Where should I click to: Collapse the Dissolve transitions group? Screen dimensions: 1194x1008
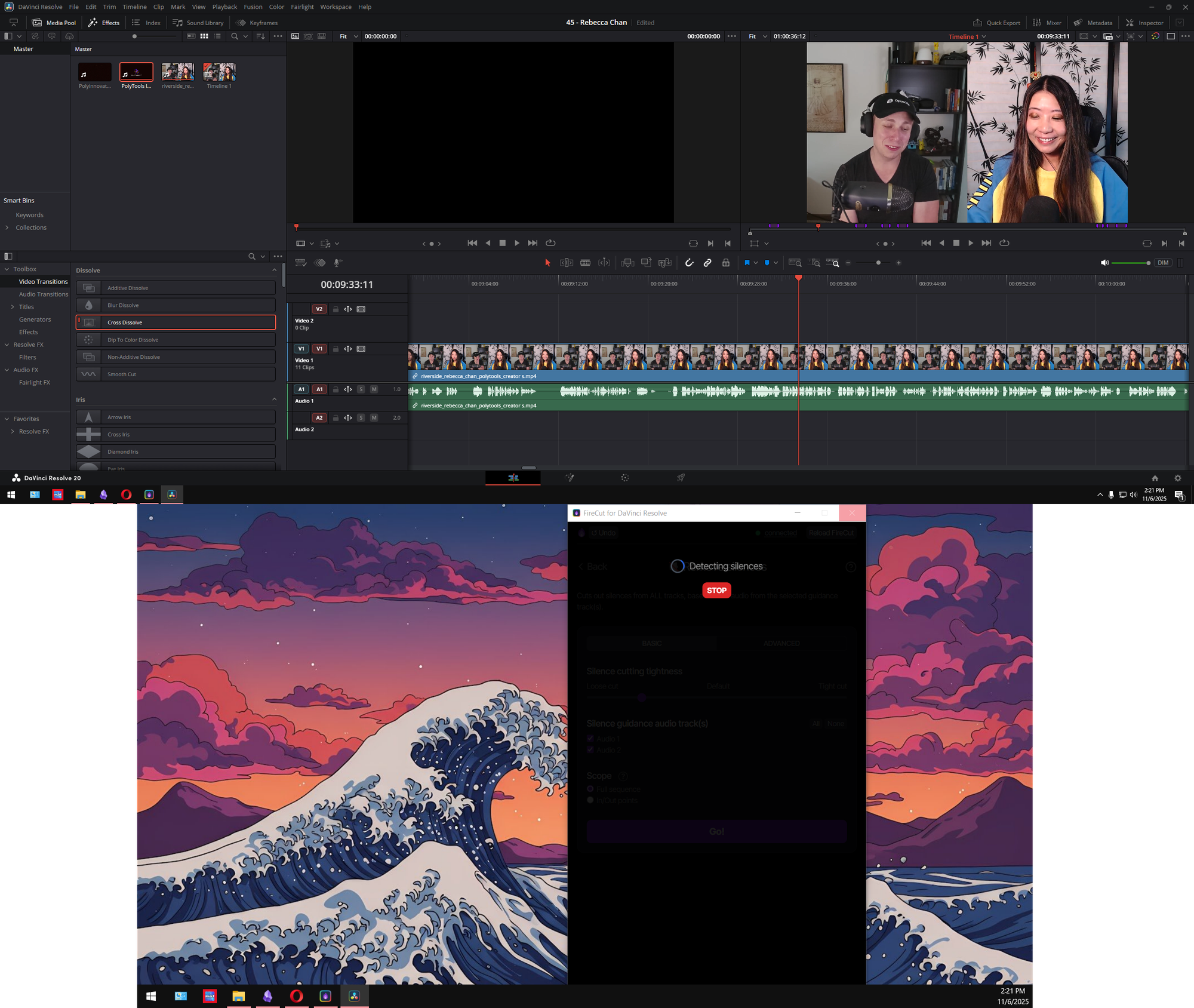point(275,270)
